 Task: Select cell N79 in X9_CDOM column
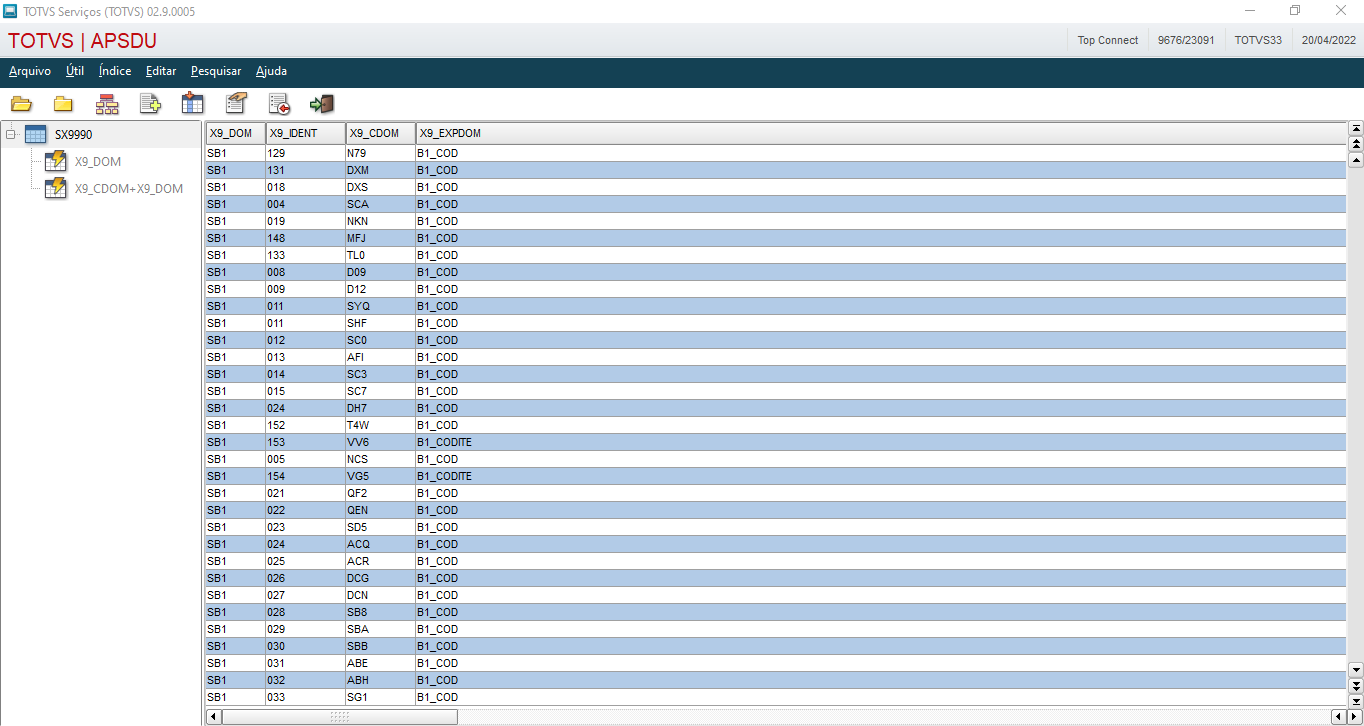click(x=380, y=153)
